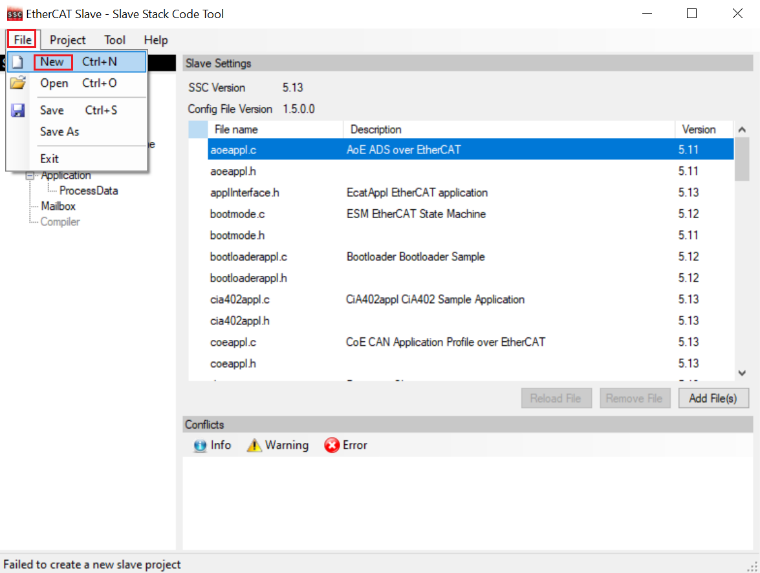
Task: Open the Tool menu
Action: tap(115, 40)
